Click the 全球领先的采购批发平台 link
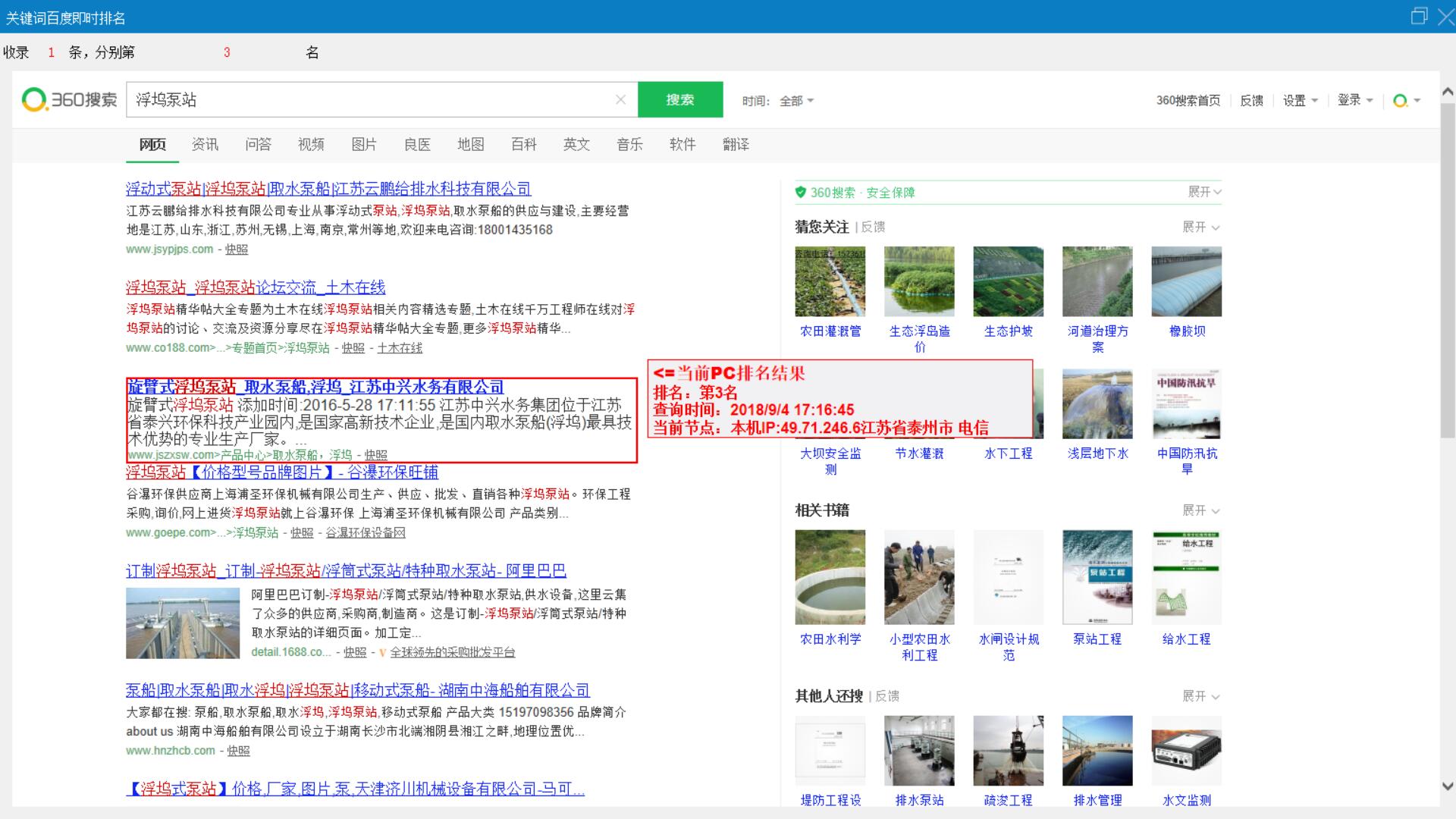The height and width of the screenshot is (819, 1456). [x=453, y=652]
